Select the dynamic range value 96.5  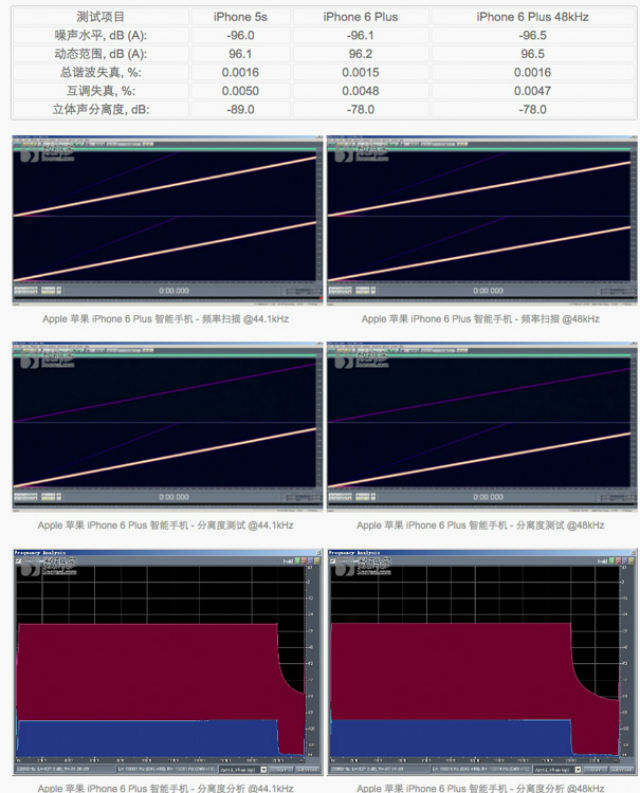(532, 54)
